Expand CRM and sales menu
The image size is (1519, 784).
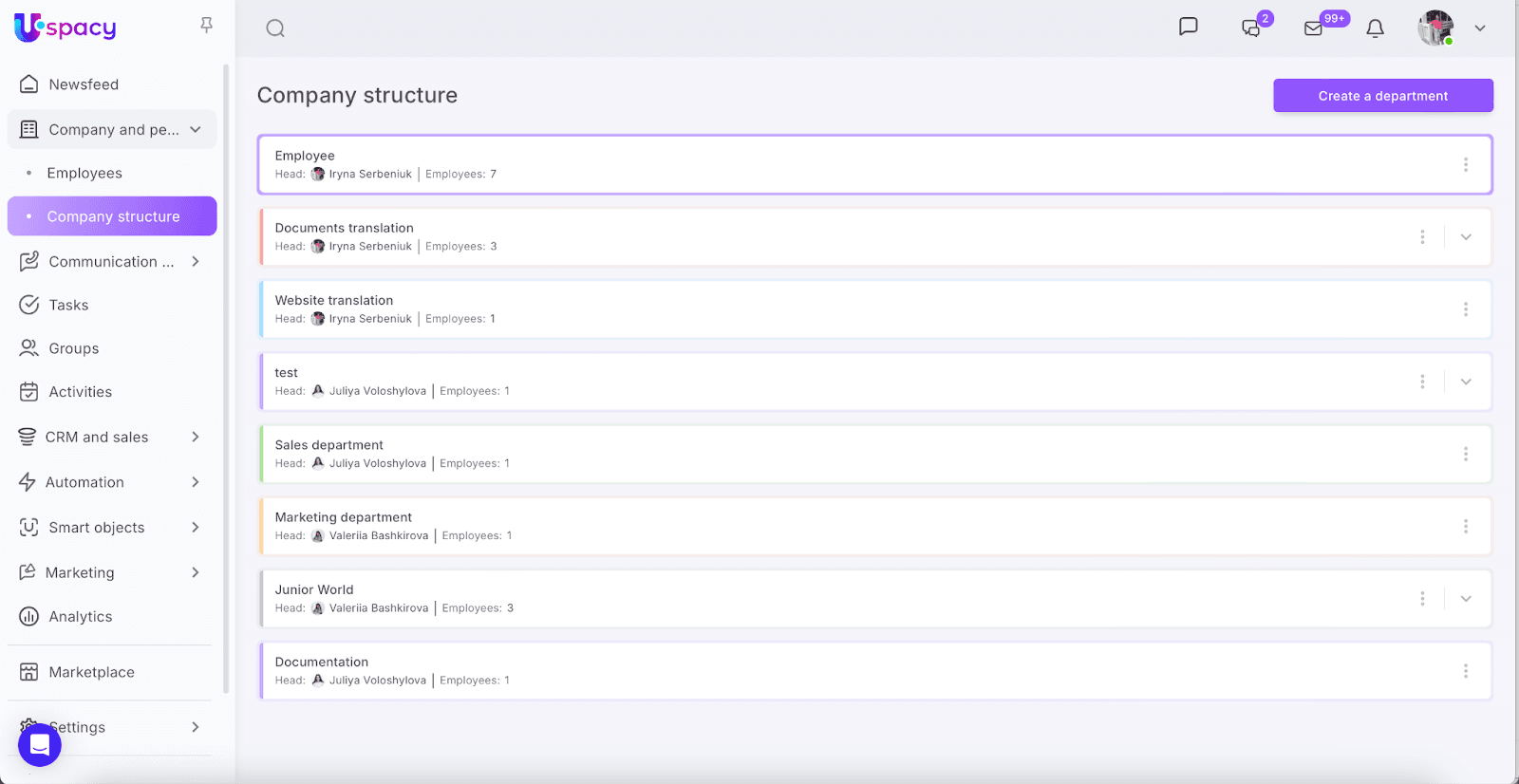[195, 438]
